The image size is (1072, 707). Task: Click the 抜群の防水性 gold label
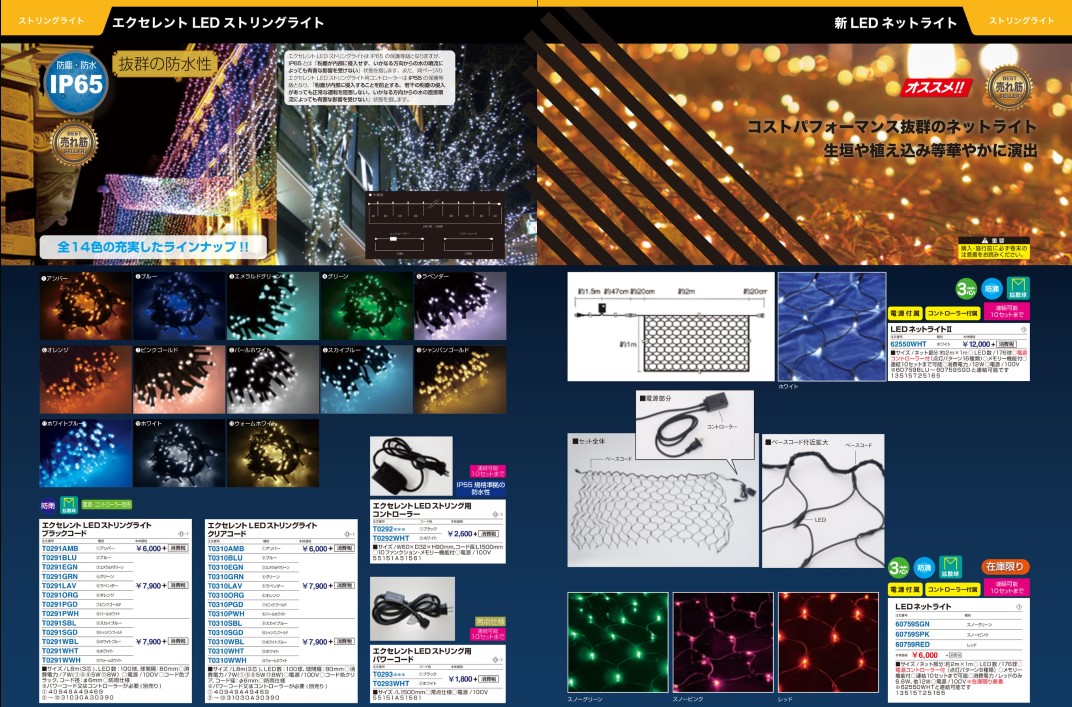(165, 64)
